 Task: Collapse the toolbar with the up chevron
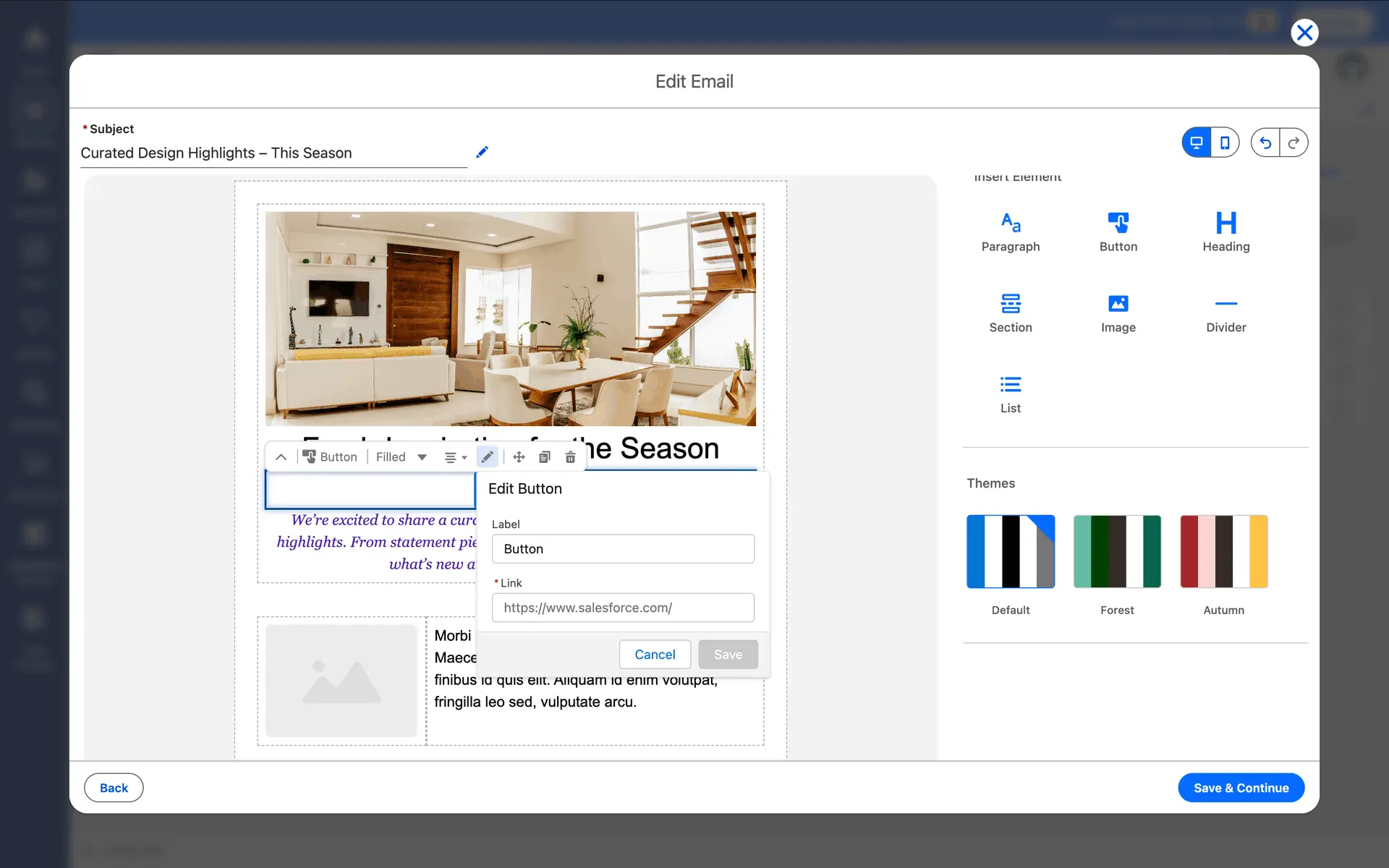click(281, 457)
